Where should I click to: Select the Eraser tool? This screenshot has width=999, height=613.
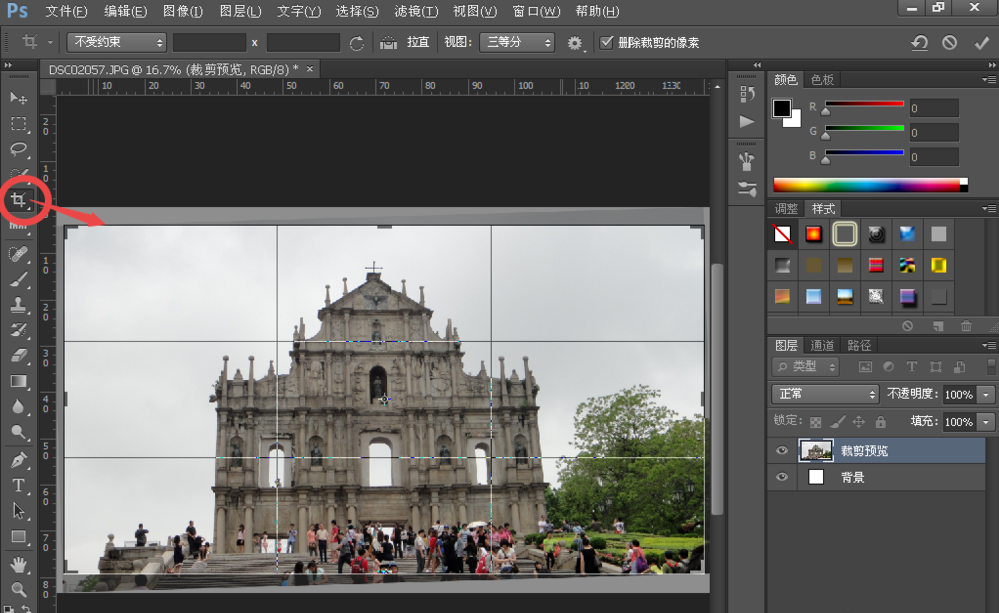(18, 355)
